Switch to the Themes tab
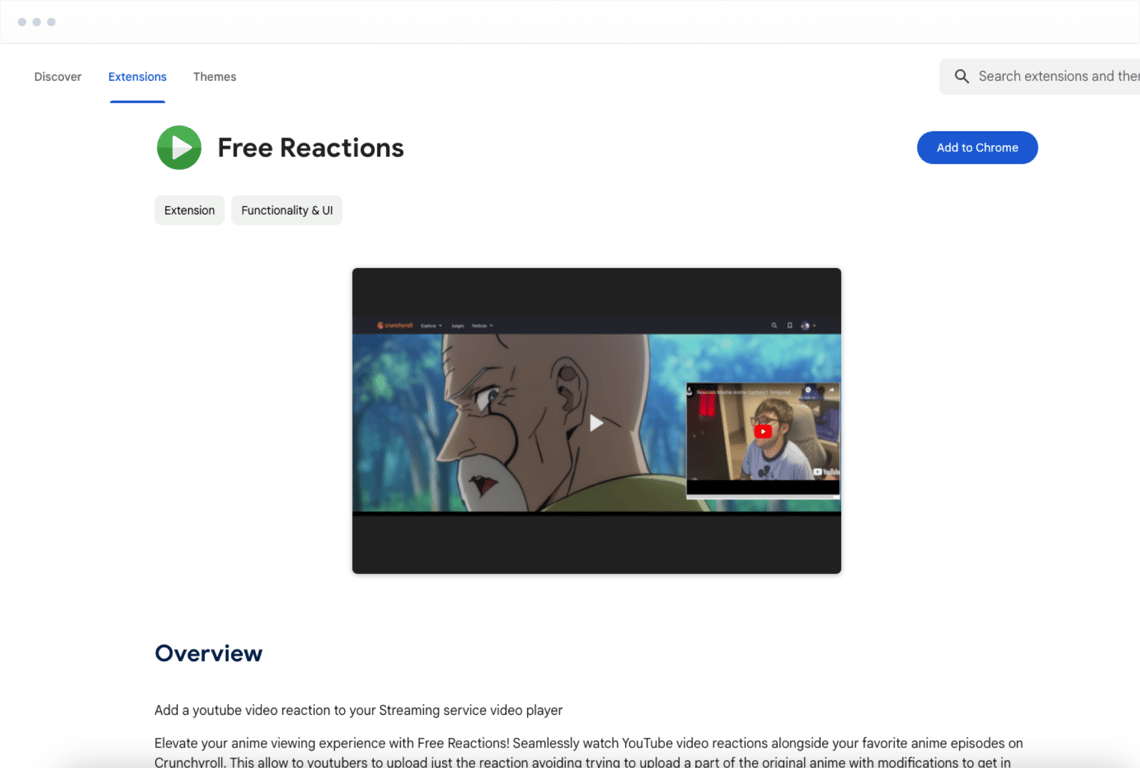Viewport: 1140px width, 768px height. [x=214, y=76]
